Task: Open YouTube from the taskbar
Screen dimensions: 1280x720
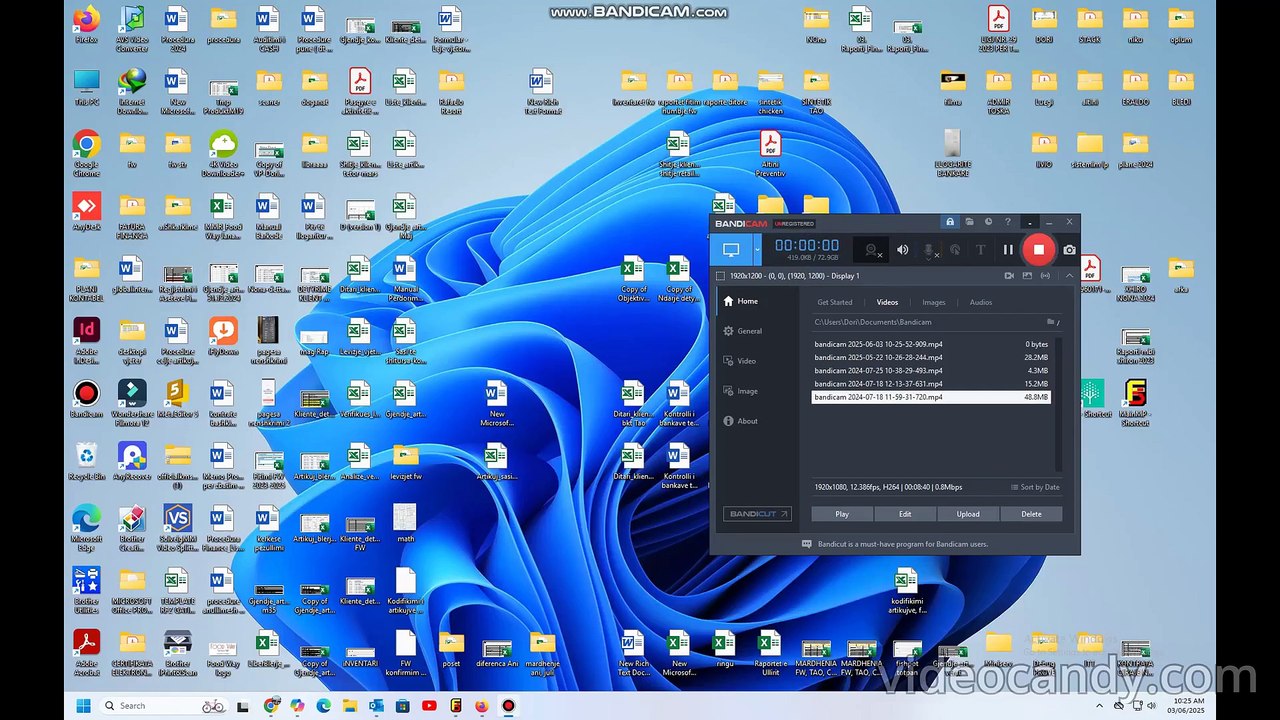Action: (x=429, y=705)
